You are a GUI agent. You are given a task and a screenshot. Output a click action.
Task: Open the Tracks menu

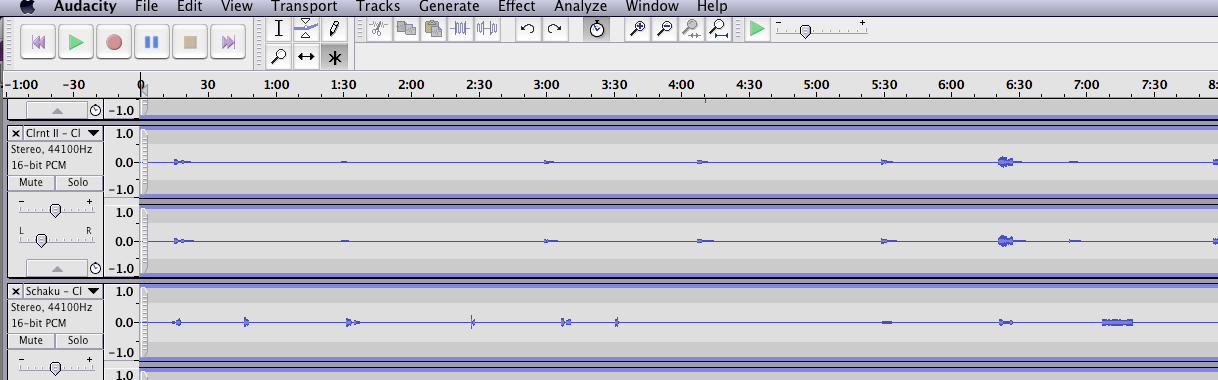(x=377, y=6)
